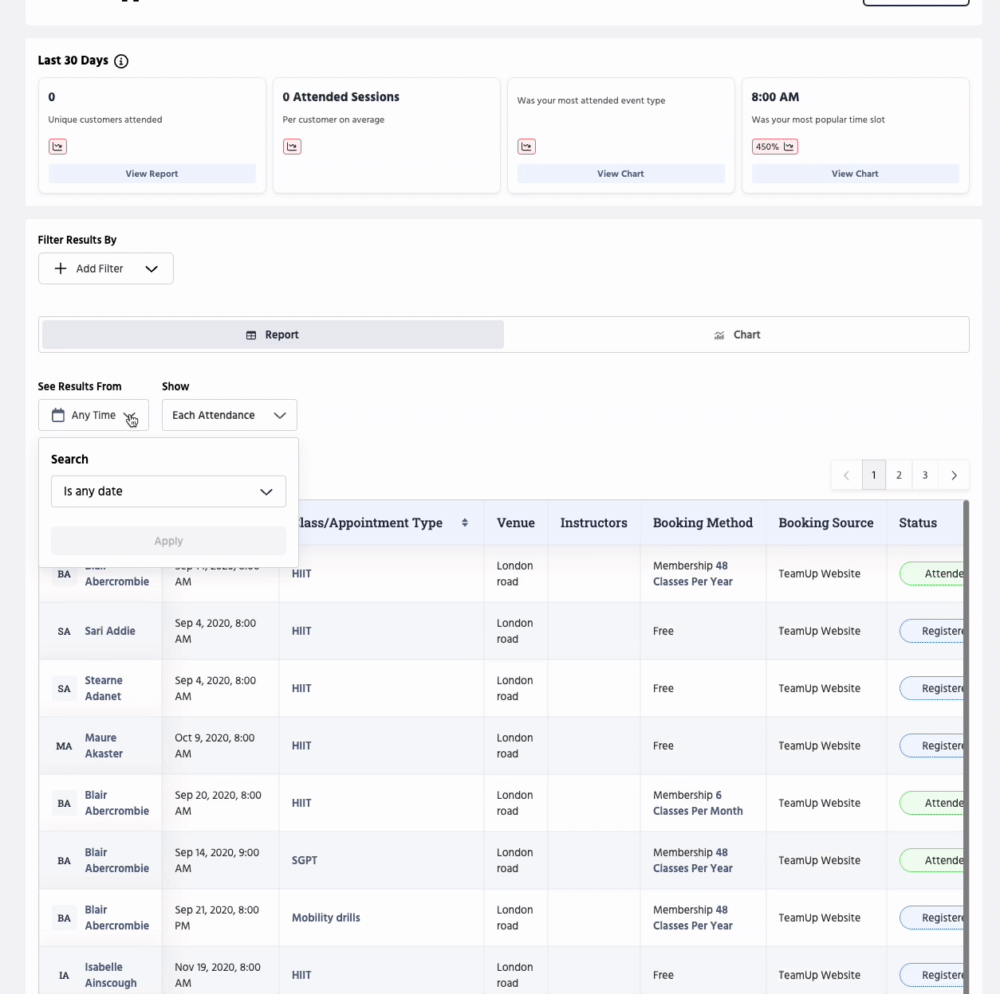Open Sari Addie customer profile link
Screen dimensions: 1000x994
click(110, 631)
